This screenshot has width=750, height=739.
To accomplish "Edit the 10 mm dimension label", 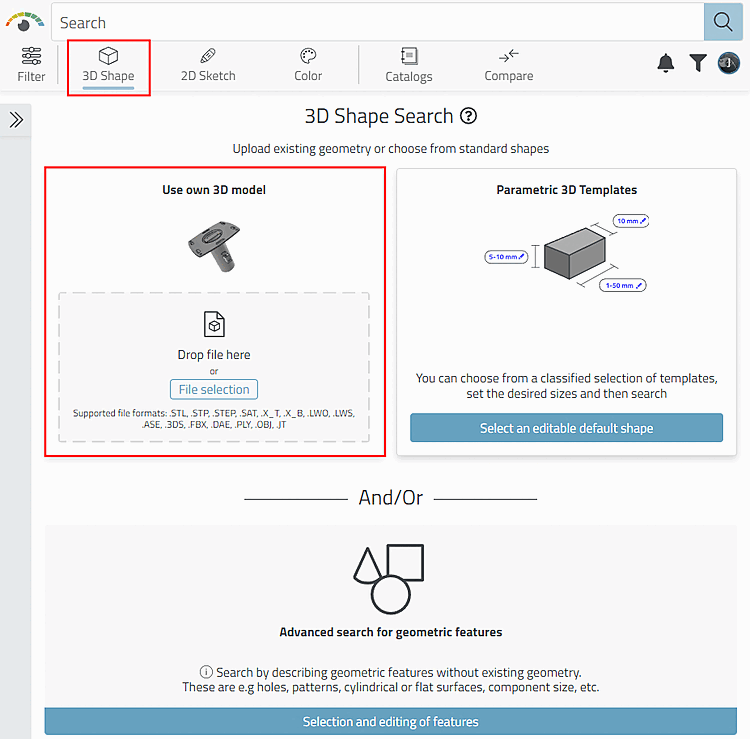I will [631, 221].
